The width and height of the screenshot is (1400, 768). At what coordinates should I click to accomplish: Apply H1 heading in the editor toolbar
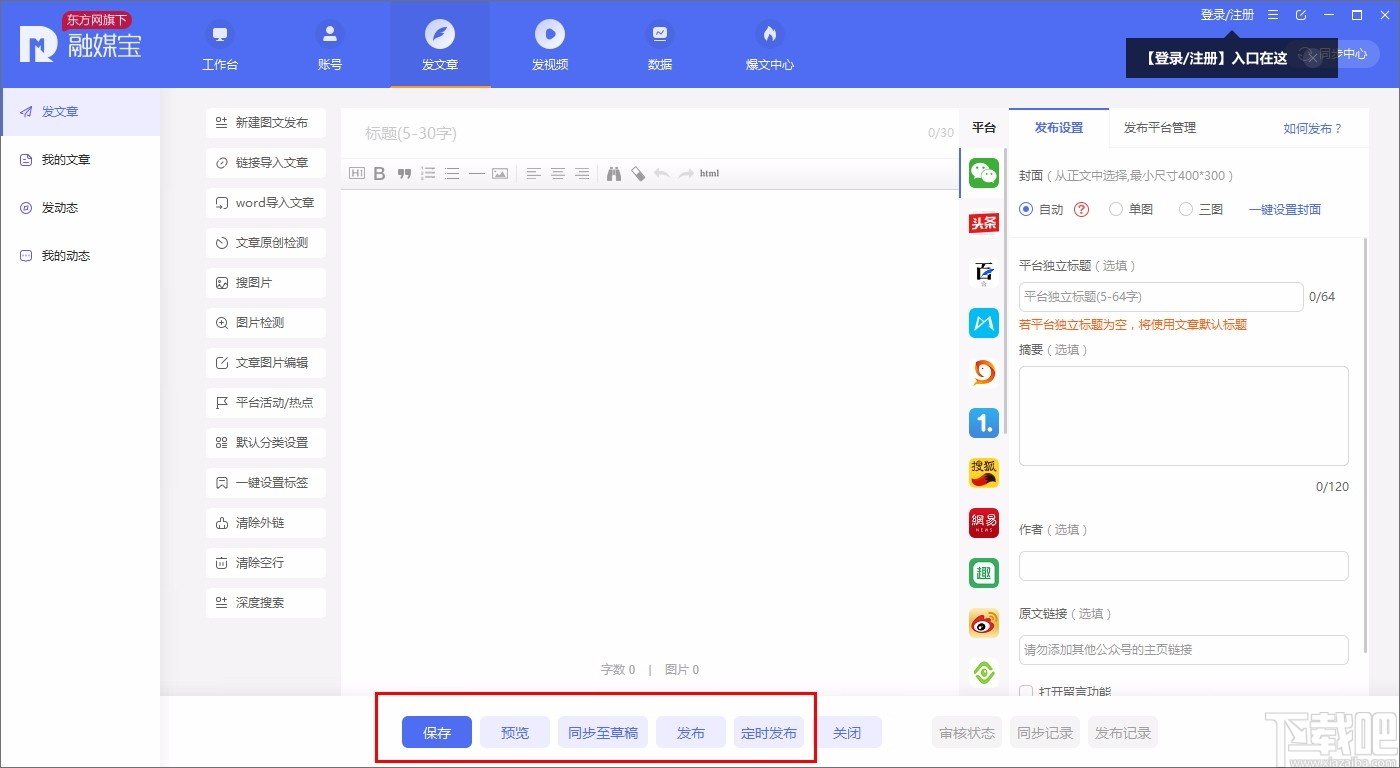pyautogui.click(x=356, y=173)
